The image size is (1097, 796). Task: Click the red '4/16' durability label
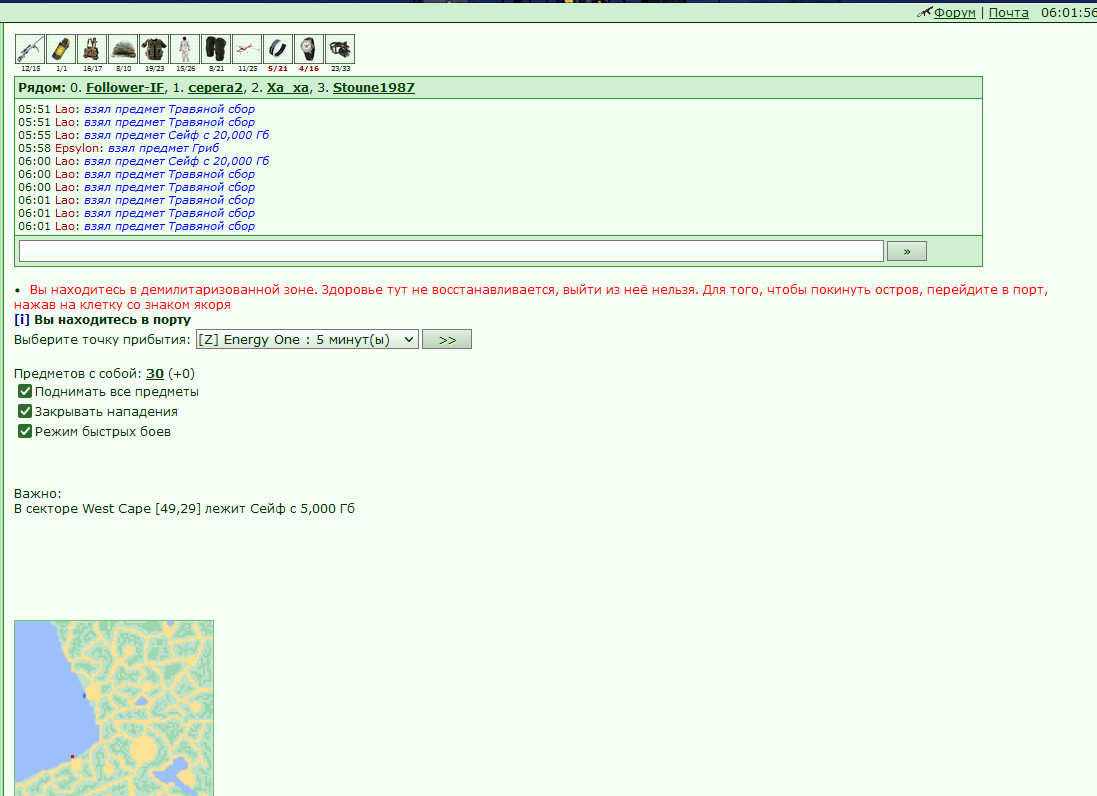click(x=309, y=69)
